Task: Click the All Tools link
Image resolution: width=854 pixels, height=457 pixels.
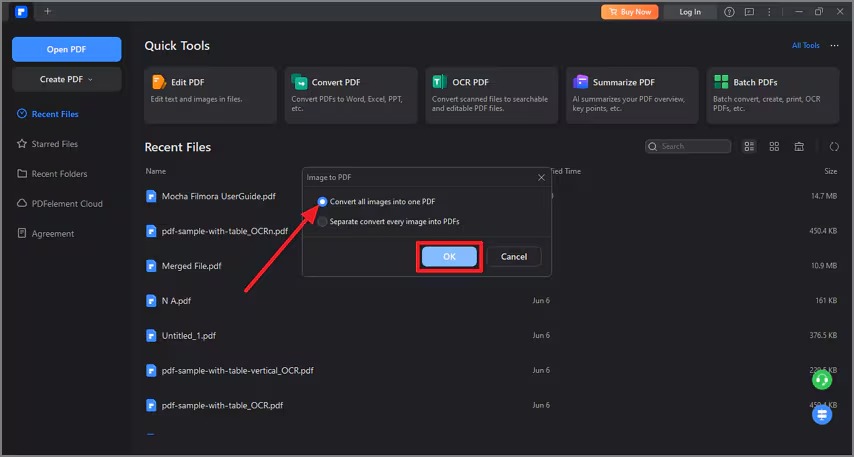Action: pyautogui.click(x=806, y=46)
